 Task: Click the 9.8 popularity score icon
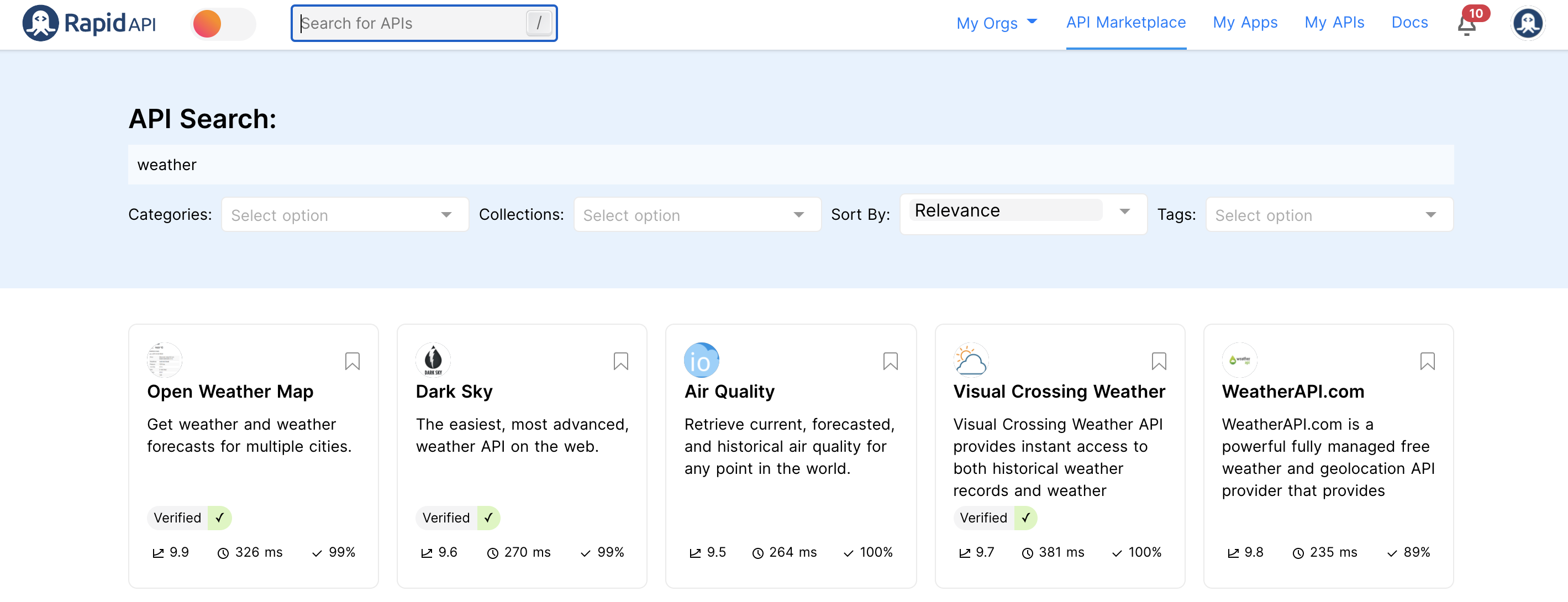(1233, 553)
